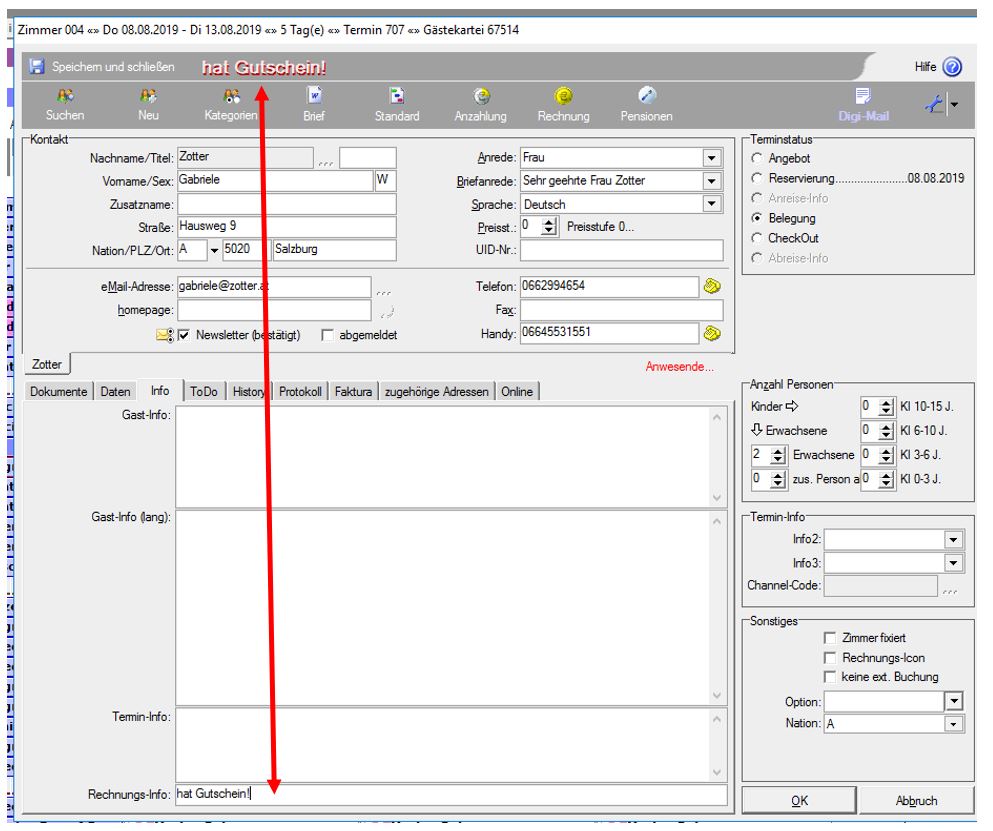Check the keine ext. Buchung checkbox
The width and height of the screenshot is (993, 831).
tap(830, 677)
